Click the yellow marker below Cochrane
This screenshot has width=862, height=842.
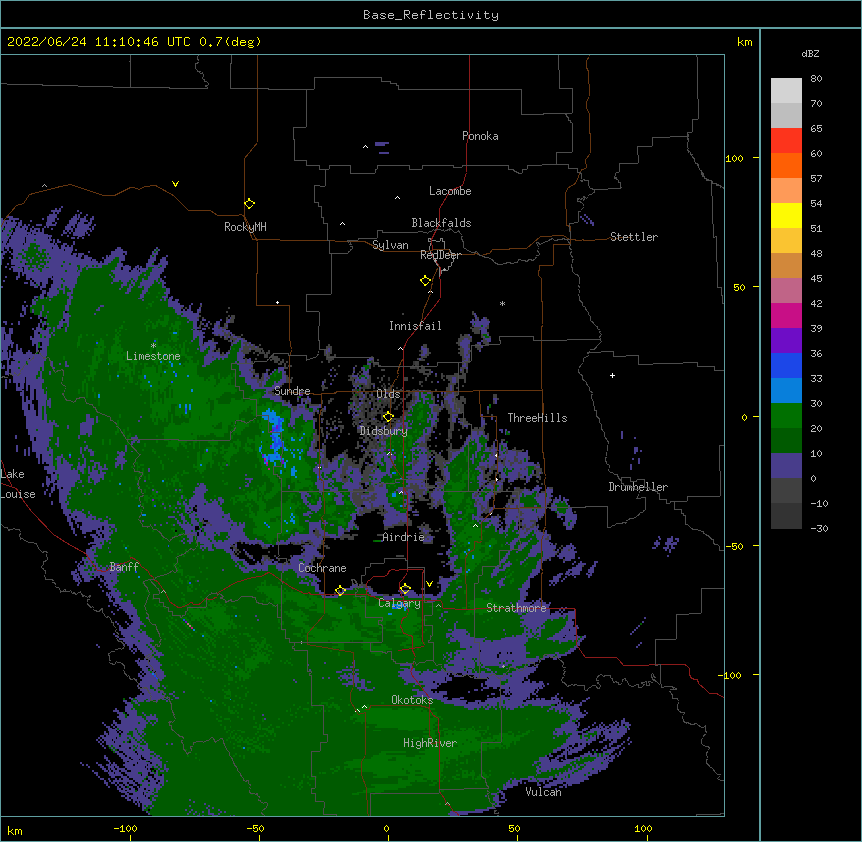pyautogui.click(x=340, y=590)
